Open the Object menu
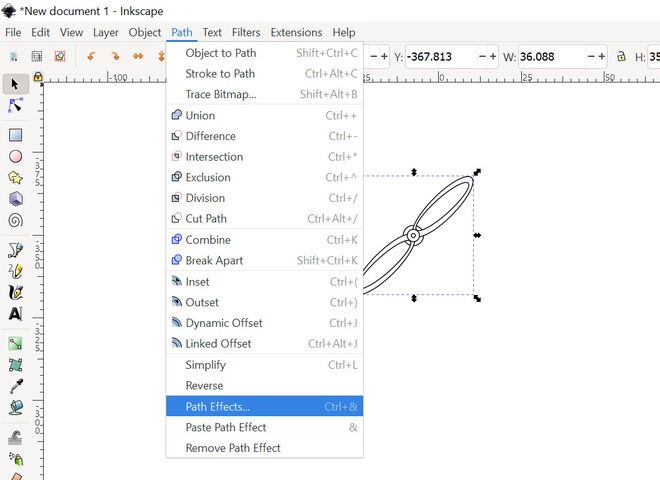 click(x=145, y=32)
